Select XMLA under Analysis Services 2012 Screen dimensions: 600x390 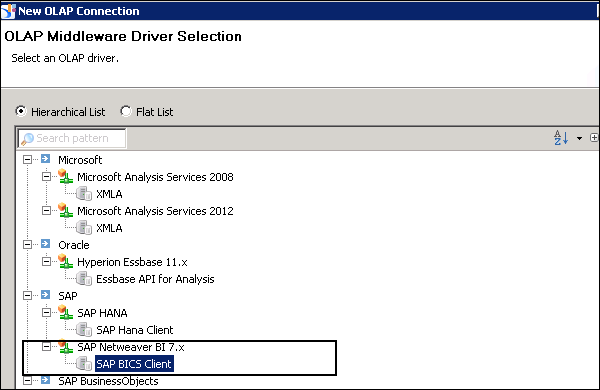point(109,228)
